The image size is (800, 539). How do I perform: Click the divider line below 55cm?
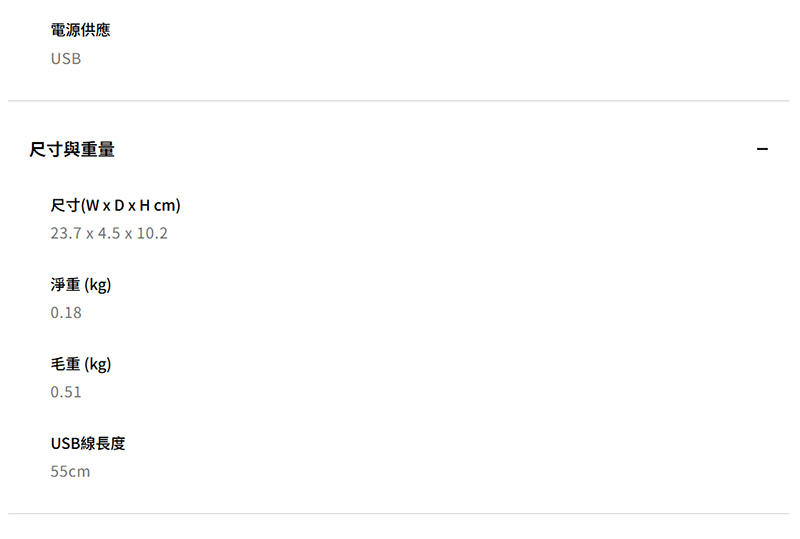(x=400, y=514)
